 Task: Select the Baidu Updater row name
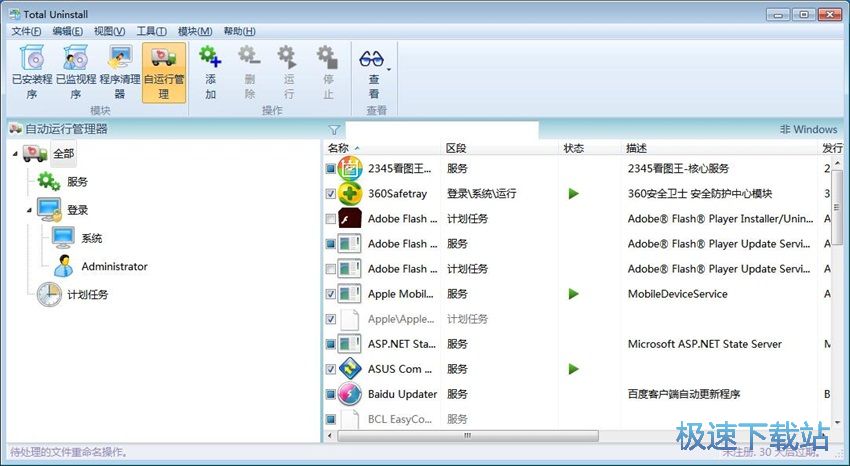tap(402, 394)
